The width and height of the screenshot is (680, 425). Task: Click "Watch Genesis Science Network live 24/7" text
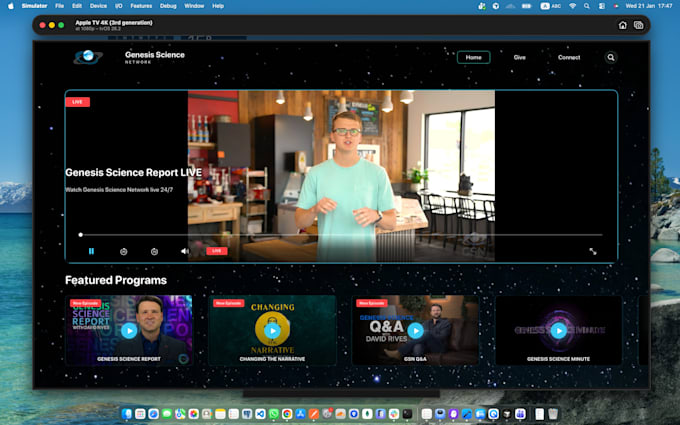pos(119,190)
